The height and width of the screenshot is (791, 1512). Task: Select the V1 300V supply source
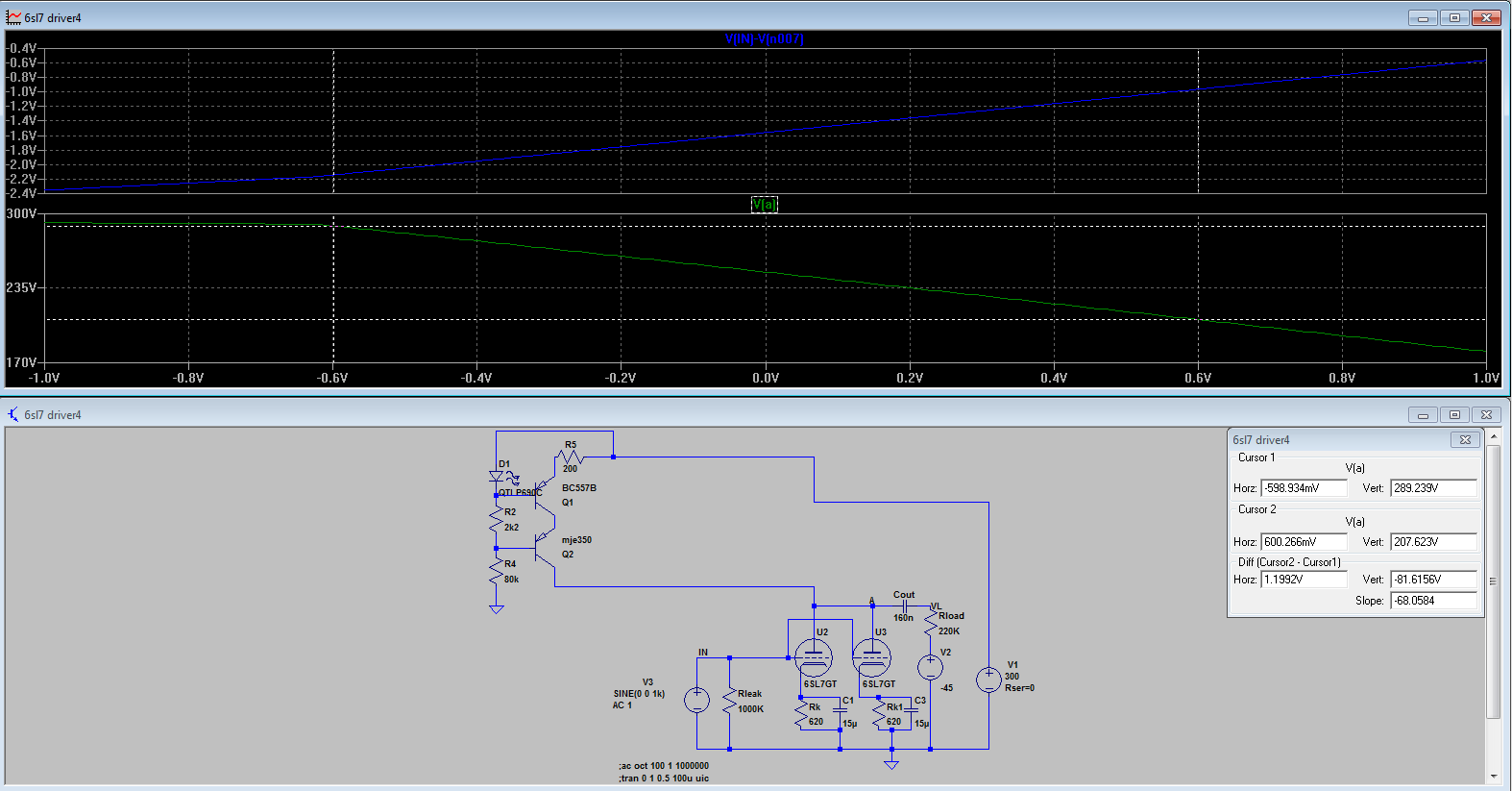point(988,680)
